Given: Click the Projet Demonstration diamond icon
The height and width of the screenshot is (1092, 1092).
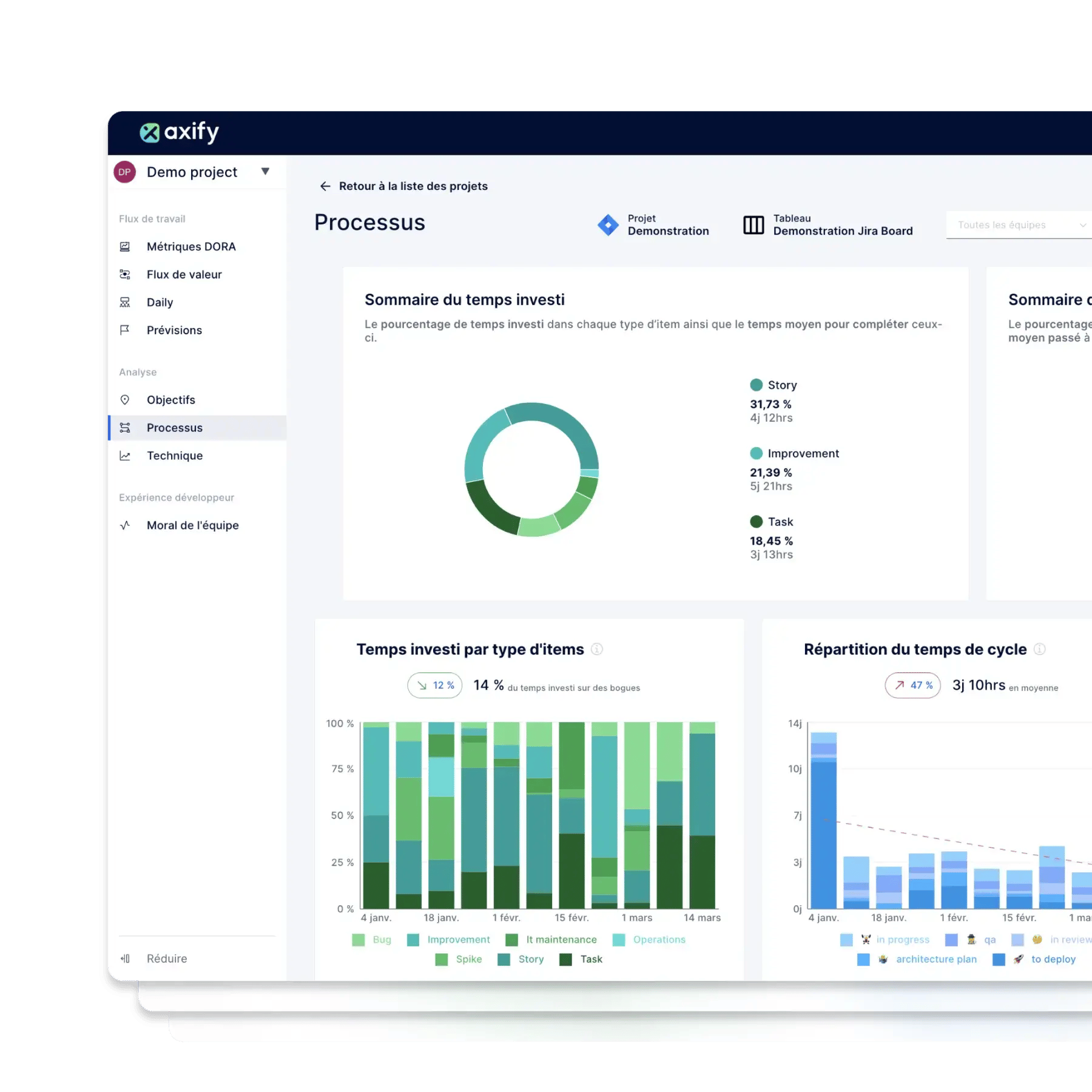Looking at the screenshot, I should tap(608, 225).
